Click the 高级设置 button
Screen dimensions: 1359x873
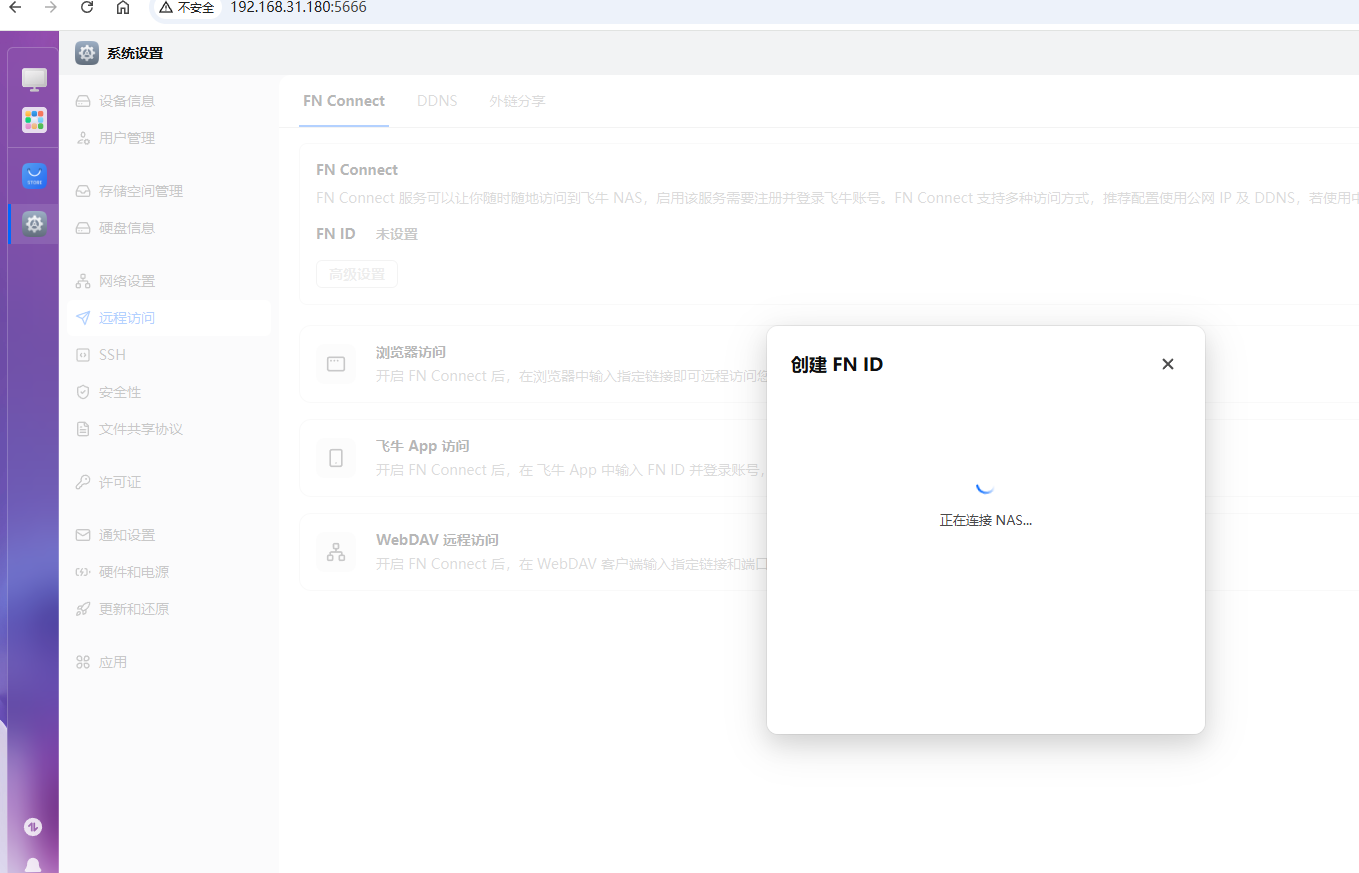(357, 274)
